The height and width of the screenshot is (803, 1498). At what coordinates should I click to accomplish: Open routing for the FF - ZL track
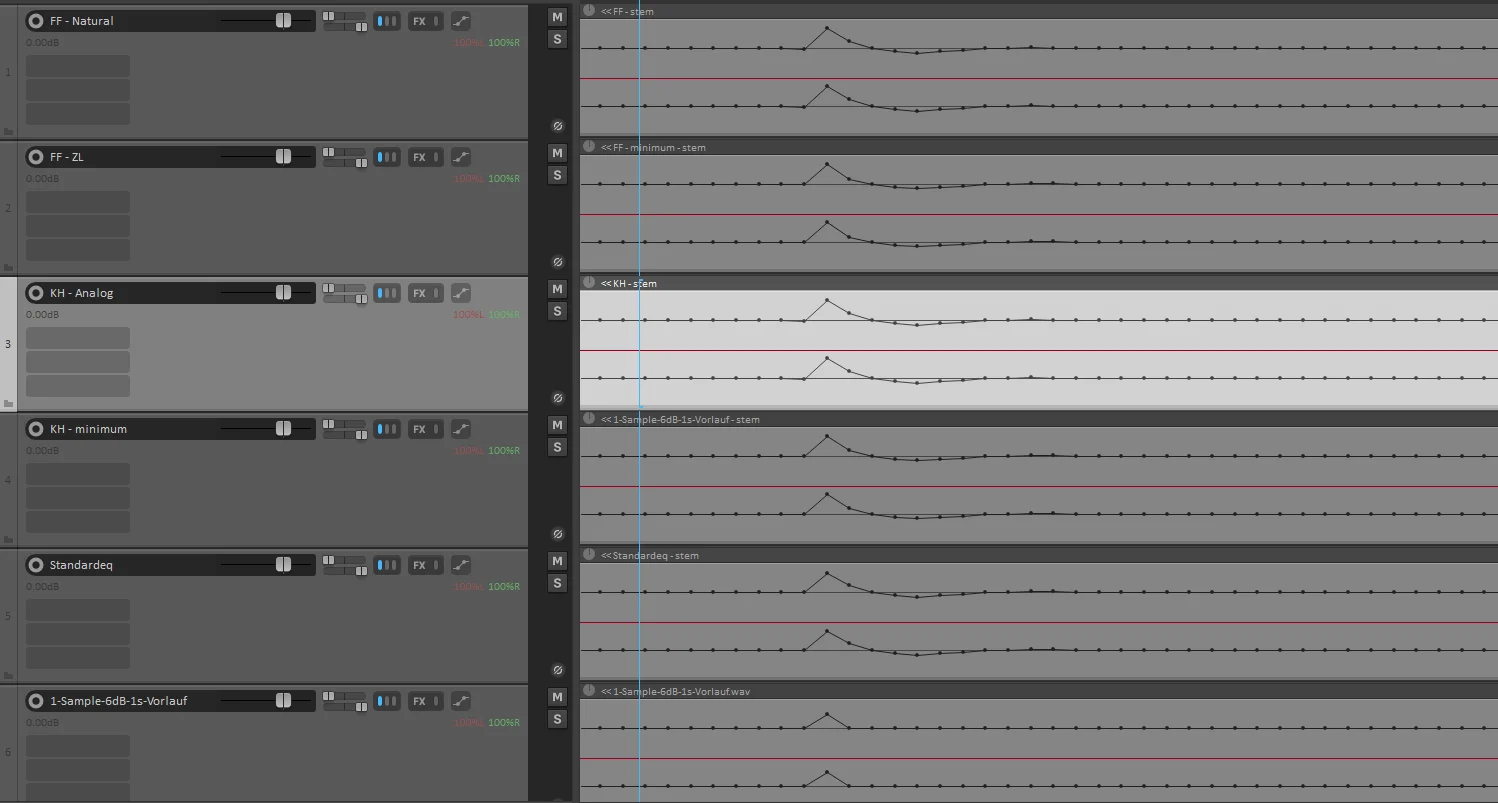(387, 157)
